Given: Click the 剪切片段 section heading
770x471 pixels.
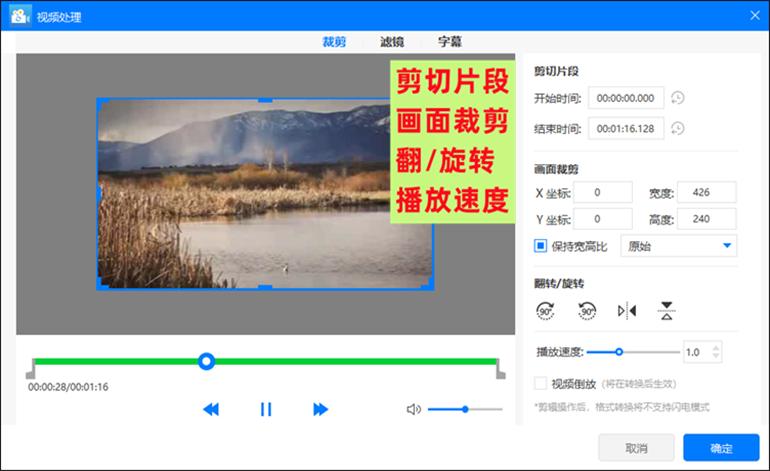Looking at the screenshot, I should (556, 72).
